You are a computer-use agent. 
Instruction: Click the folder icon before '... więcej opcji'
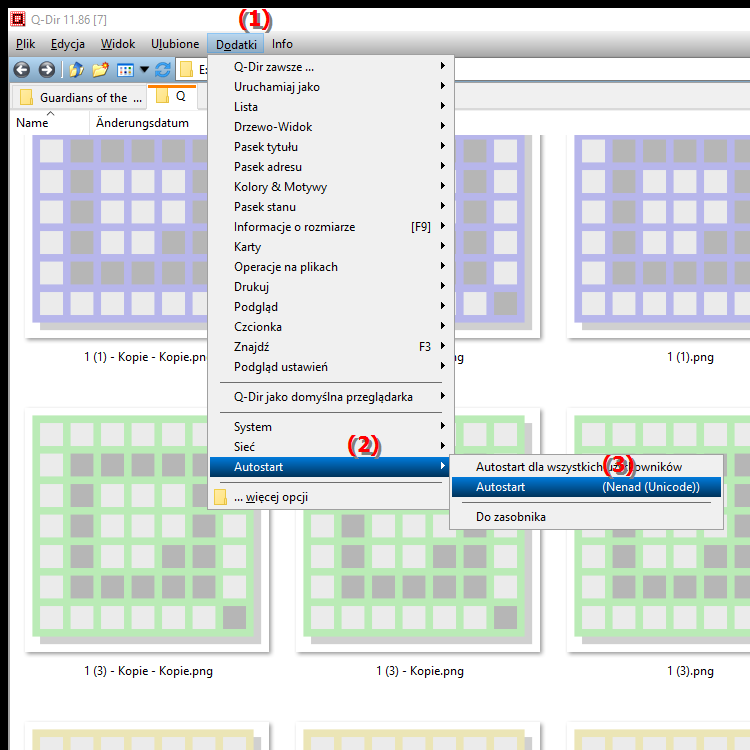coord(221,497)
